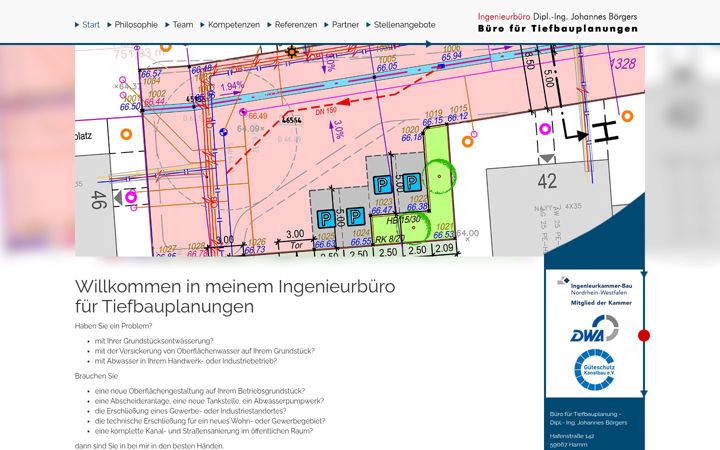Click the bullet on 'technische Erschließung' for Wohn- oder Gewerbegebiet

[x=210, y=421]
